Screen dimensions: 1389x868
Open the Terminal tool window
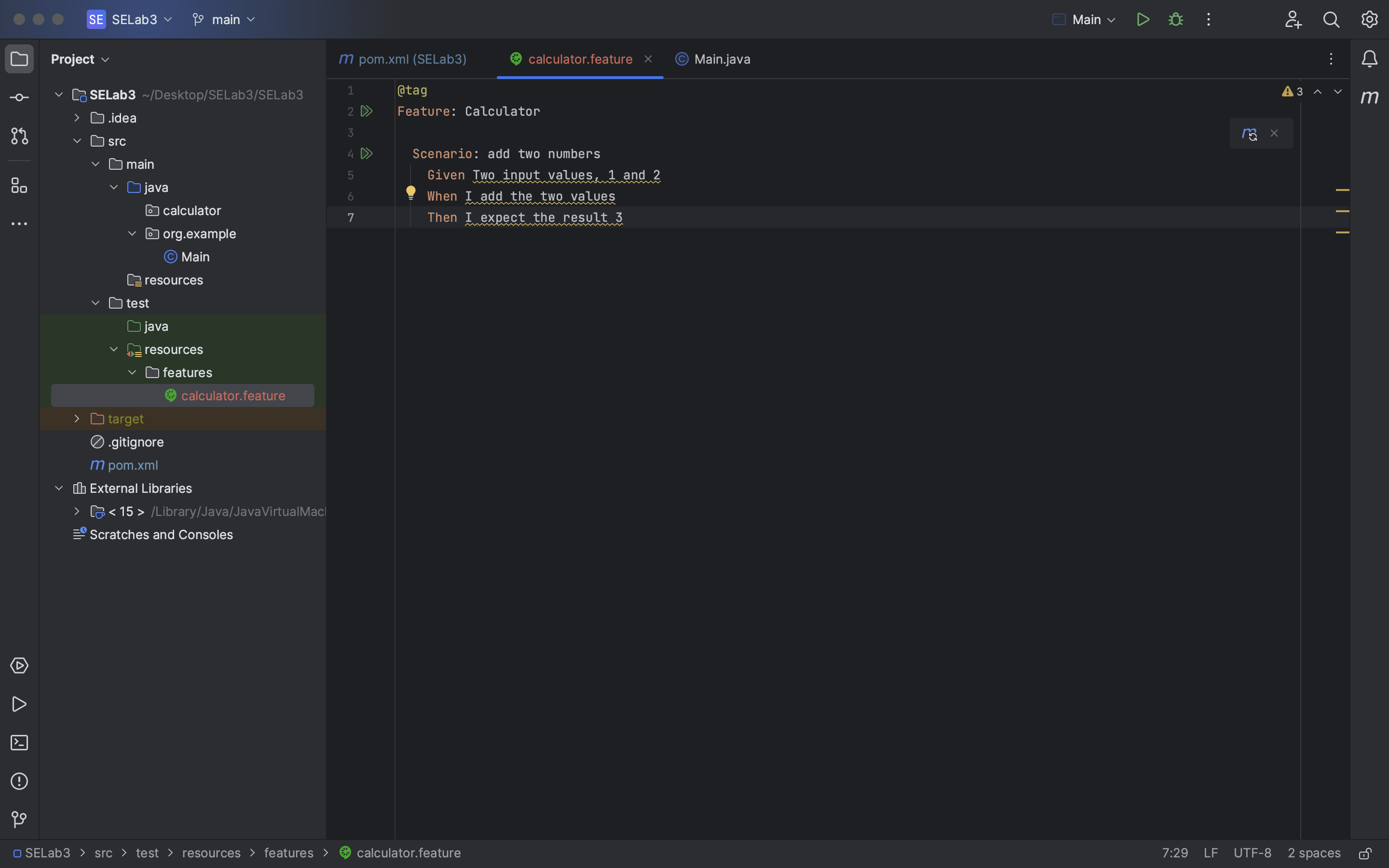pyautogui.click(x=19, y=742)
